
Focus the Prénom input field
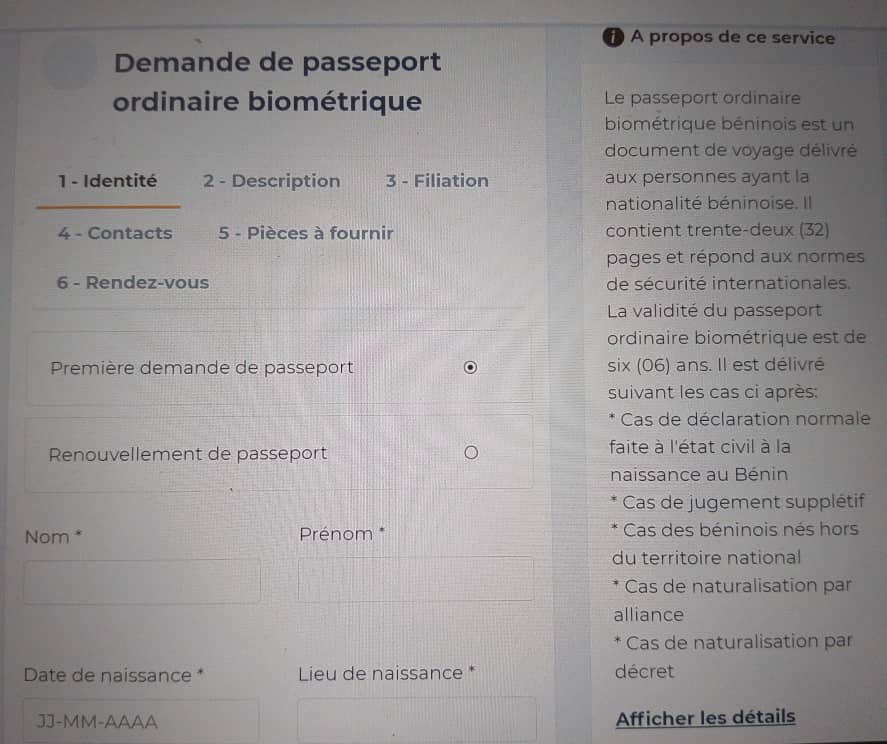click(416, 578)
